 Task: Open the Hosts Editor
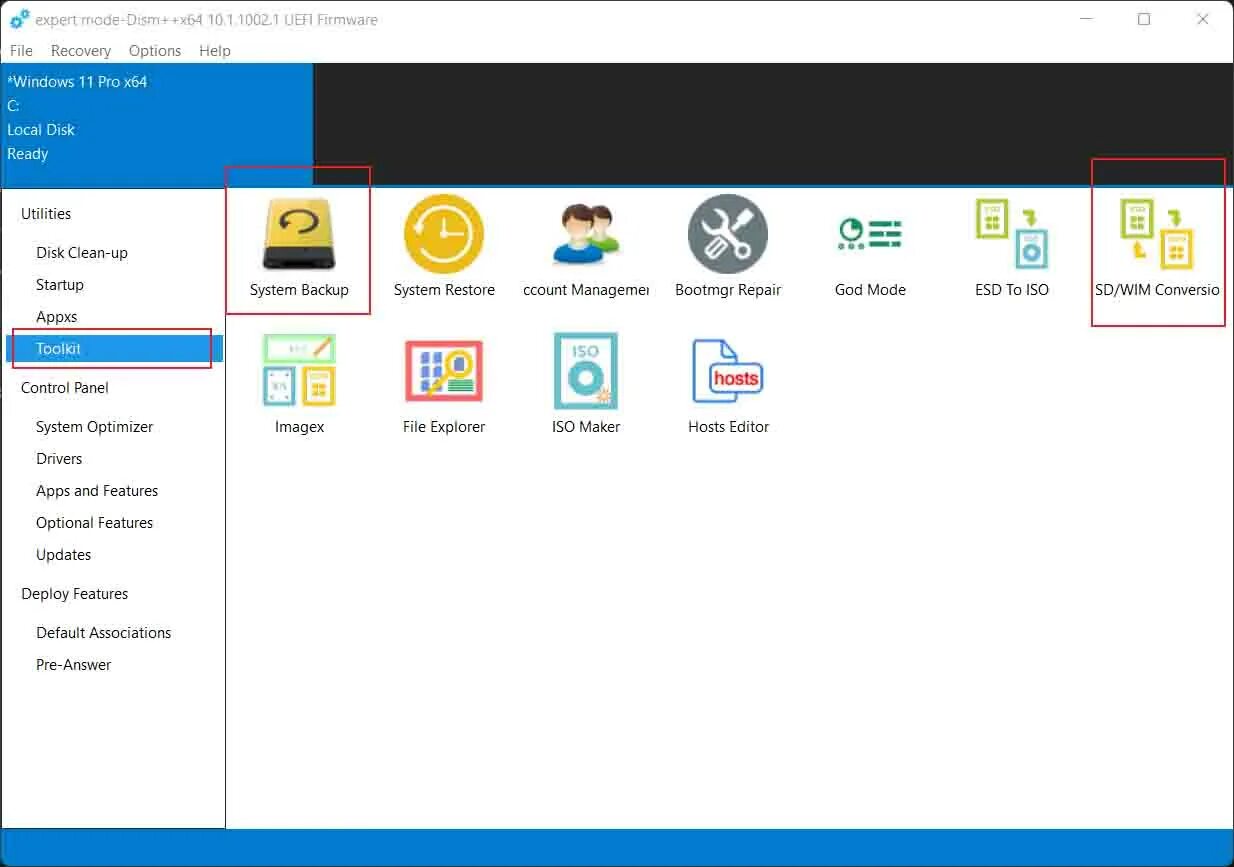point(728,384)
